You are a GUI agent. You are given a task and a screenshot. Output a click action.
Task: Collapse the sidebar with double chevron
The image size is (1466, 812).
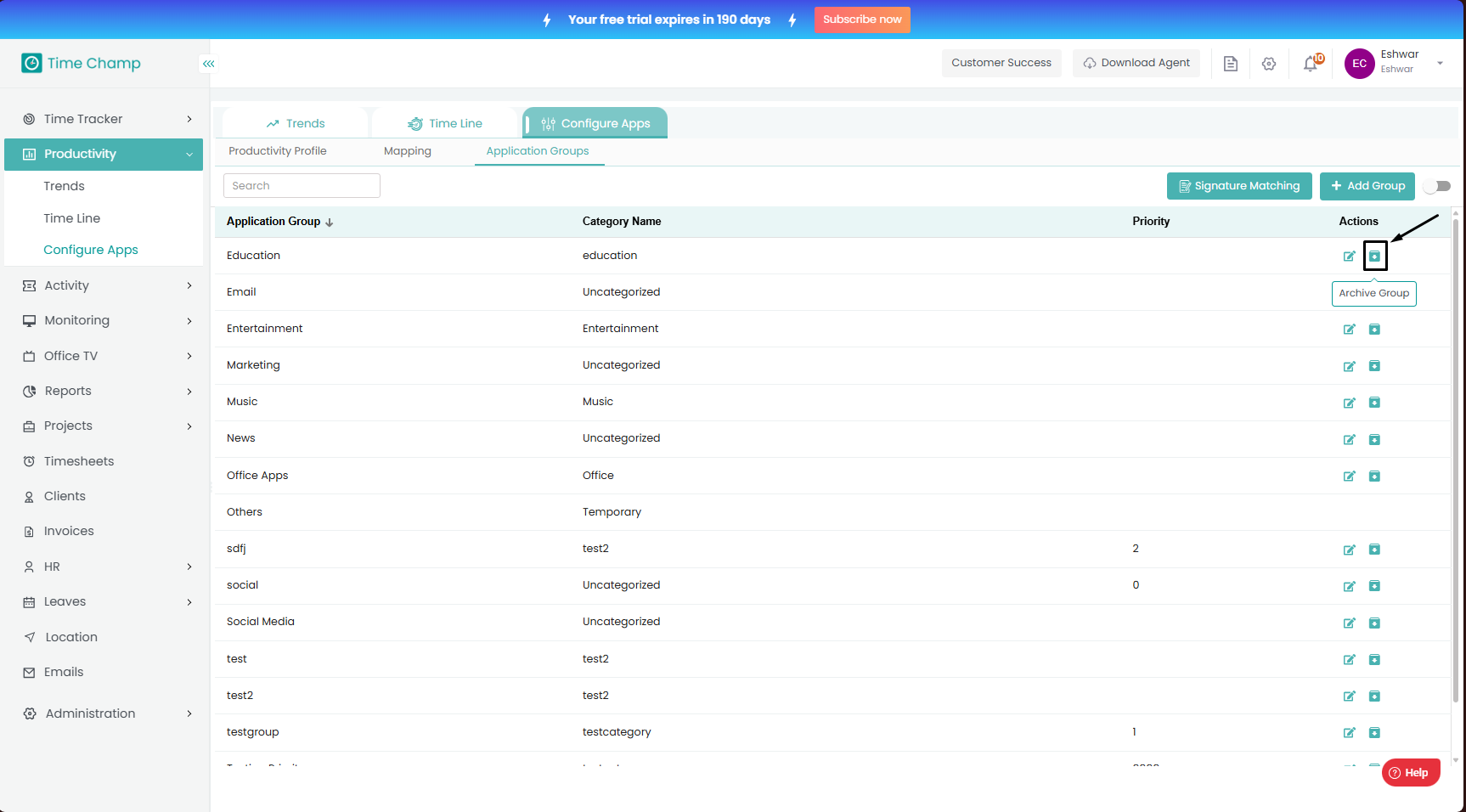209,64
